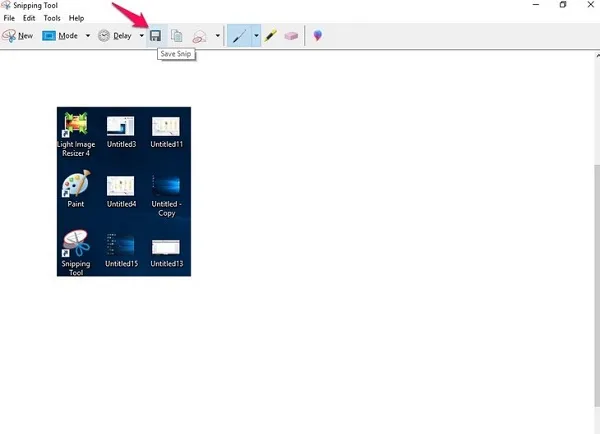Open the Edit menu
Screen dimensions: 600x434
[29, 18]
